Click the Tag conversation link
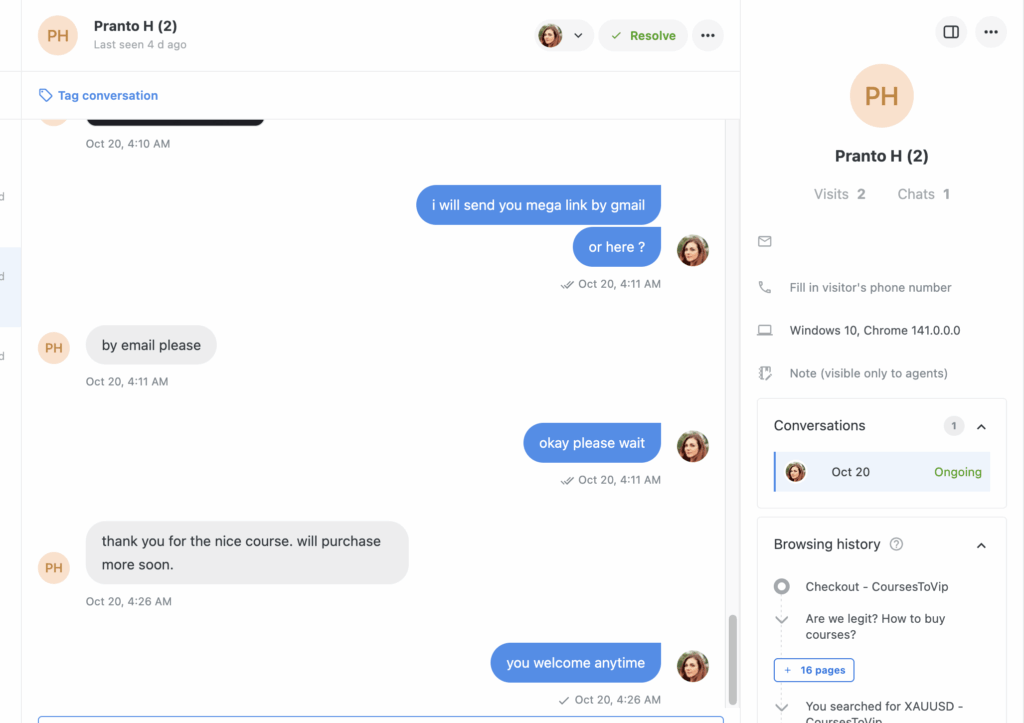 point(108,96)
